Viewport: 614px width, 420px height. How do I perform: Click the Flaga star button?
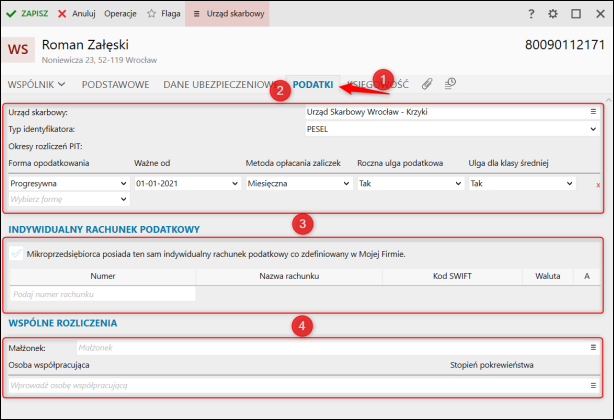point(165,14)
